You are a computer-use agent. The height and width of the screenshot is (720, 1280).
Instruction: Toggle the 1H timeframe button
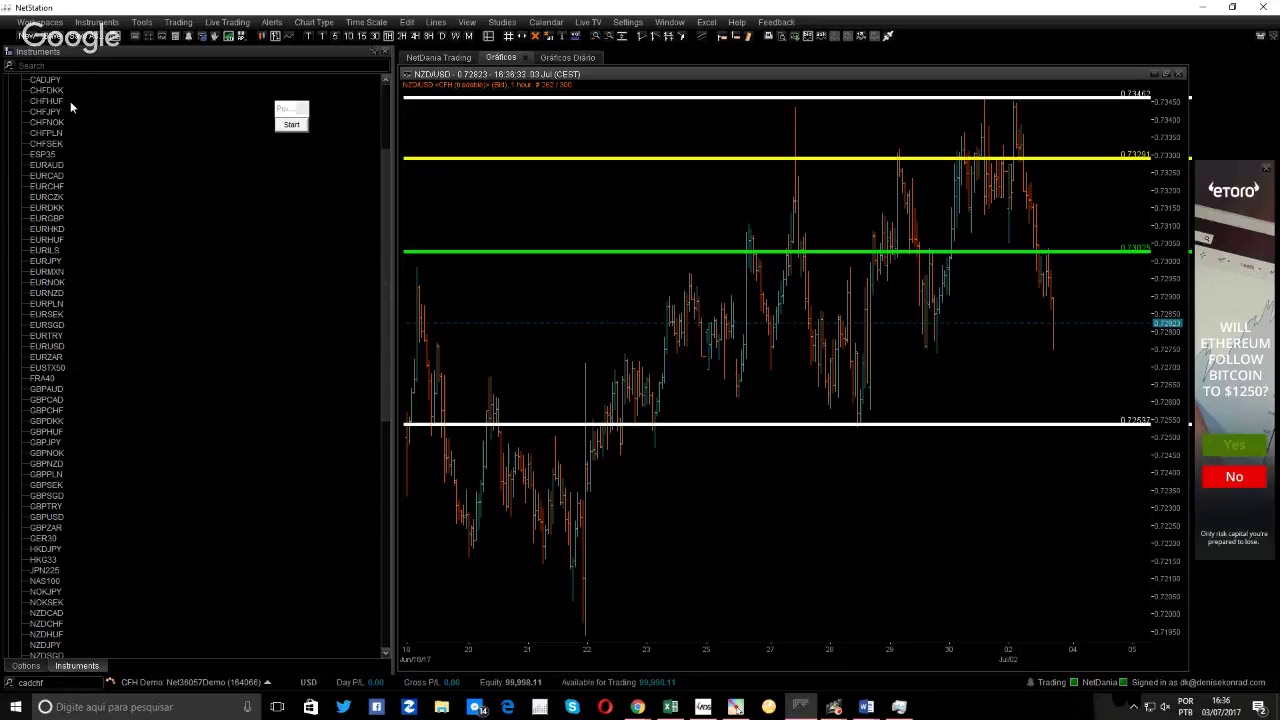(x=388, y=36)
